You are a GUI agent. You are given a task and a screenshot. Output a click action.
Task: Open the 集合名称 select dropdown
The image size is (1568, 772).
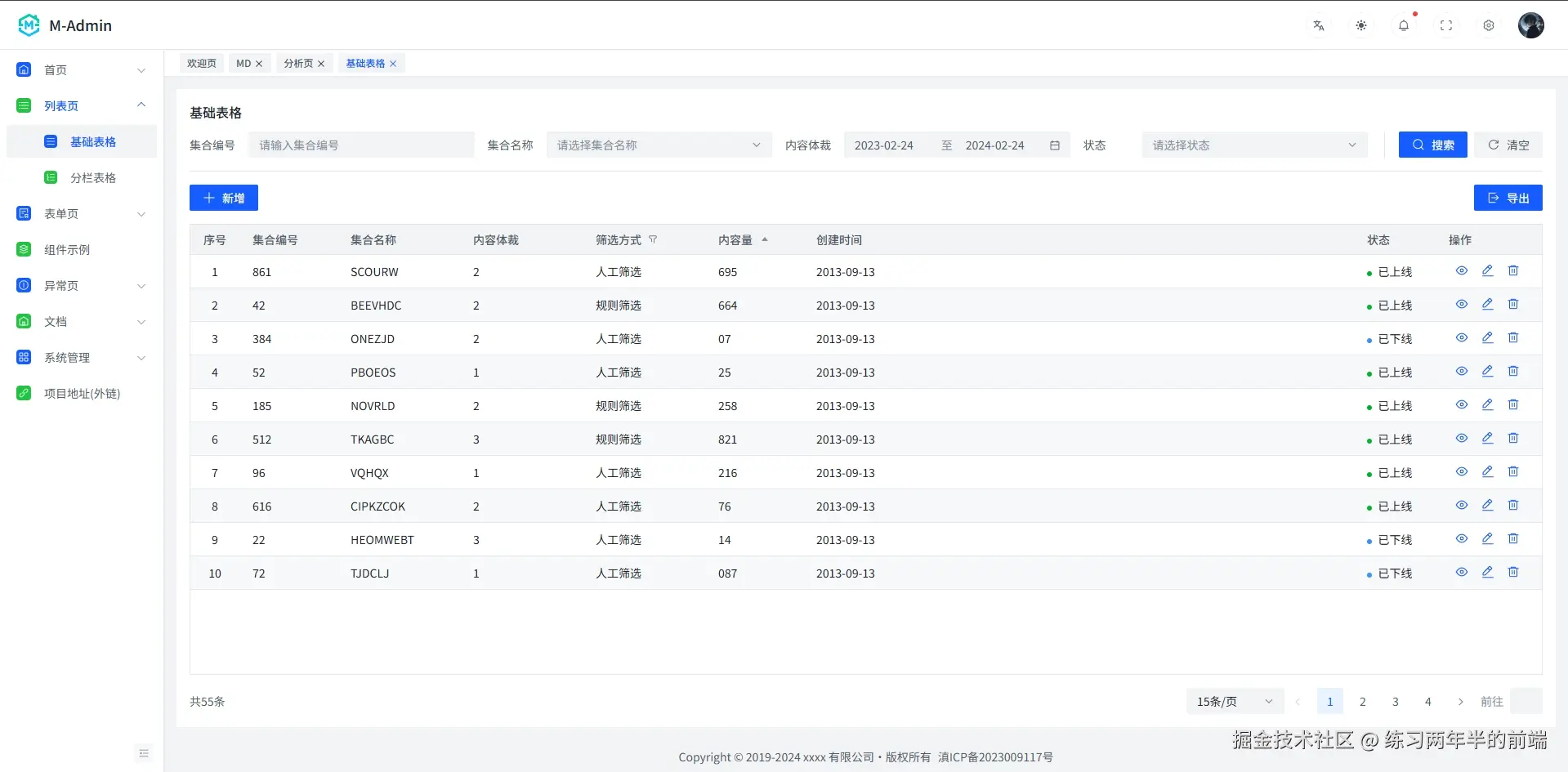(x=659, y=145)
